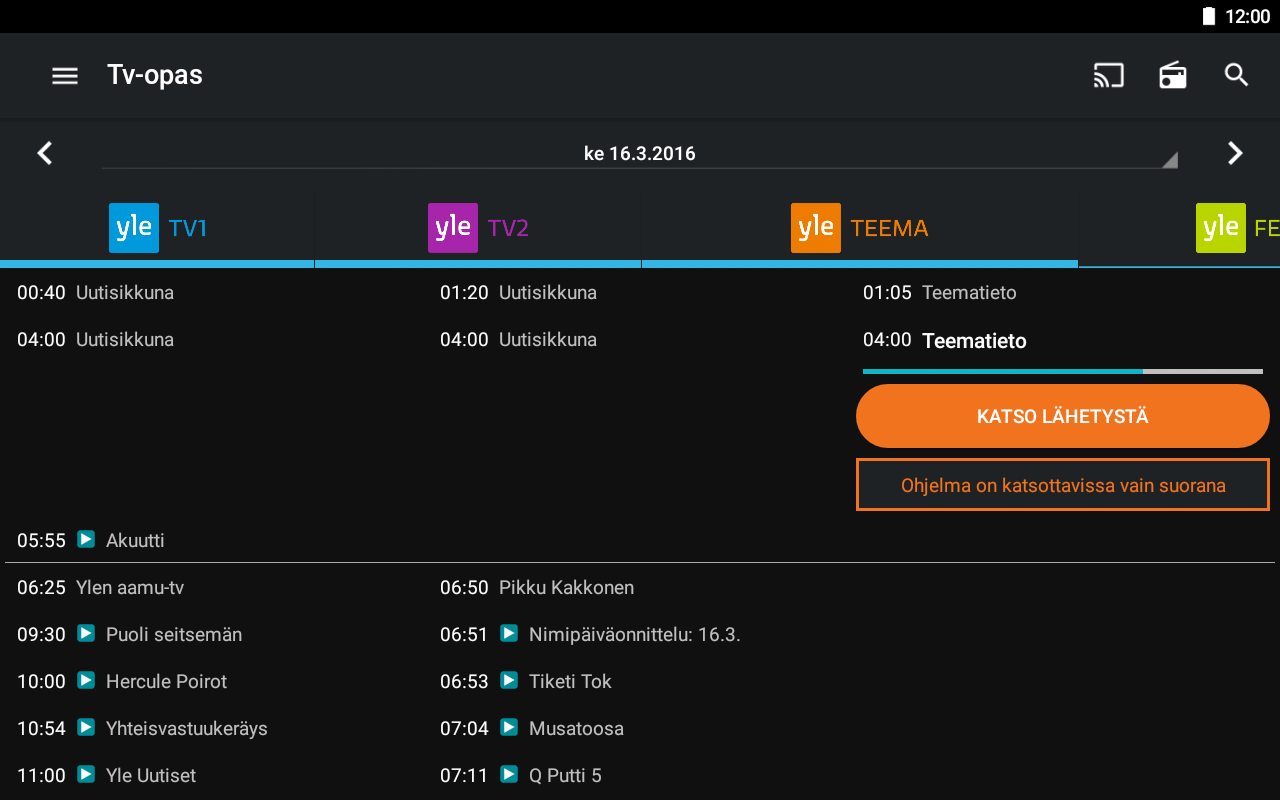This screenshot has width=1280, height=800.
Task: Open the hamburger navigation menu
Action: (x=65, y=76)
